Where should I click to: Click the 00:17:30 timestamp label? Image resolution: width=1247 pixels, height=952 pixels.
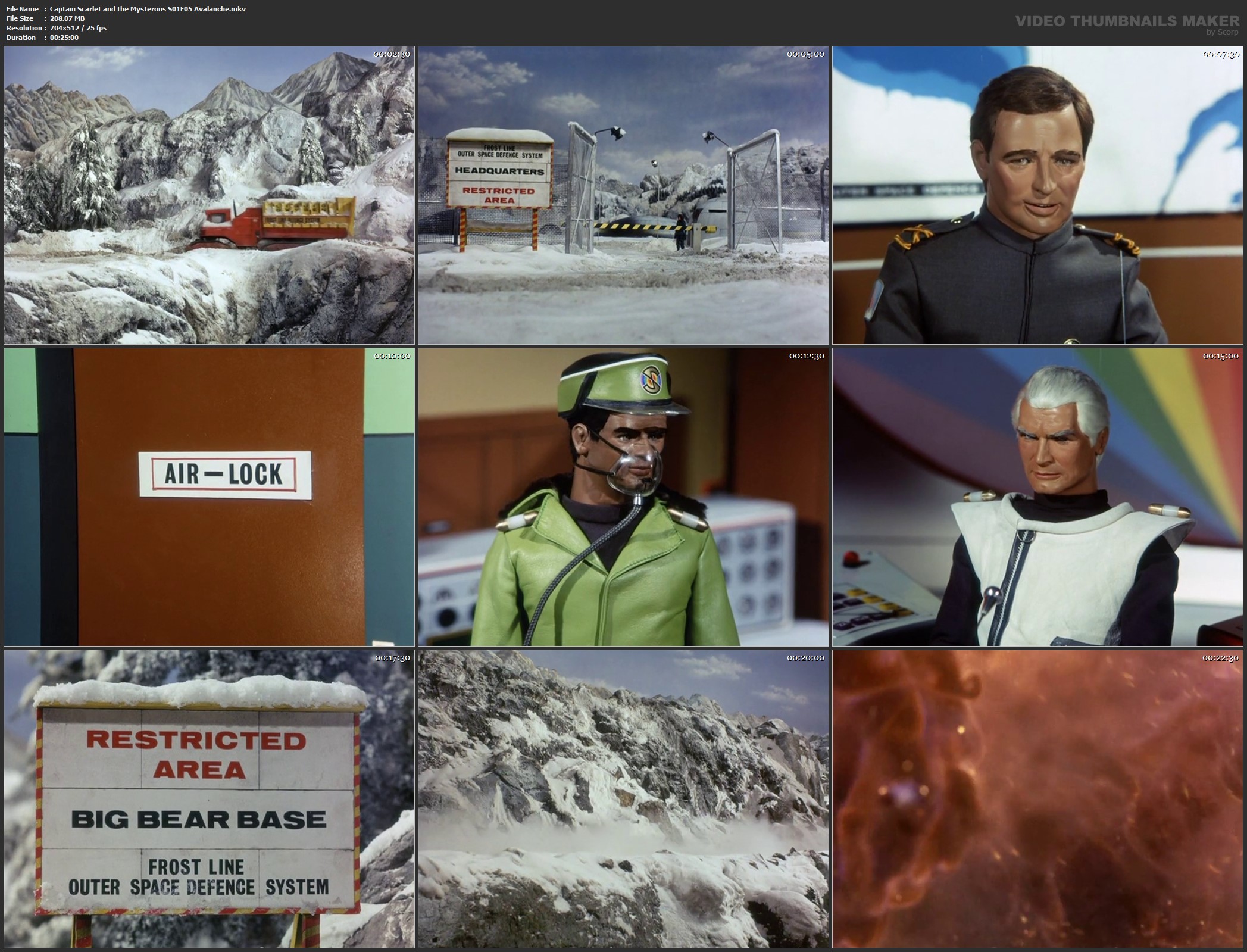(x=392, y=658)
